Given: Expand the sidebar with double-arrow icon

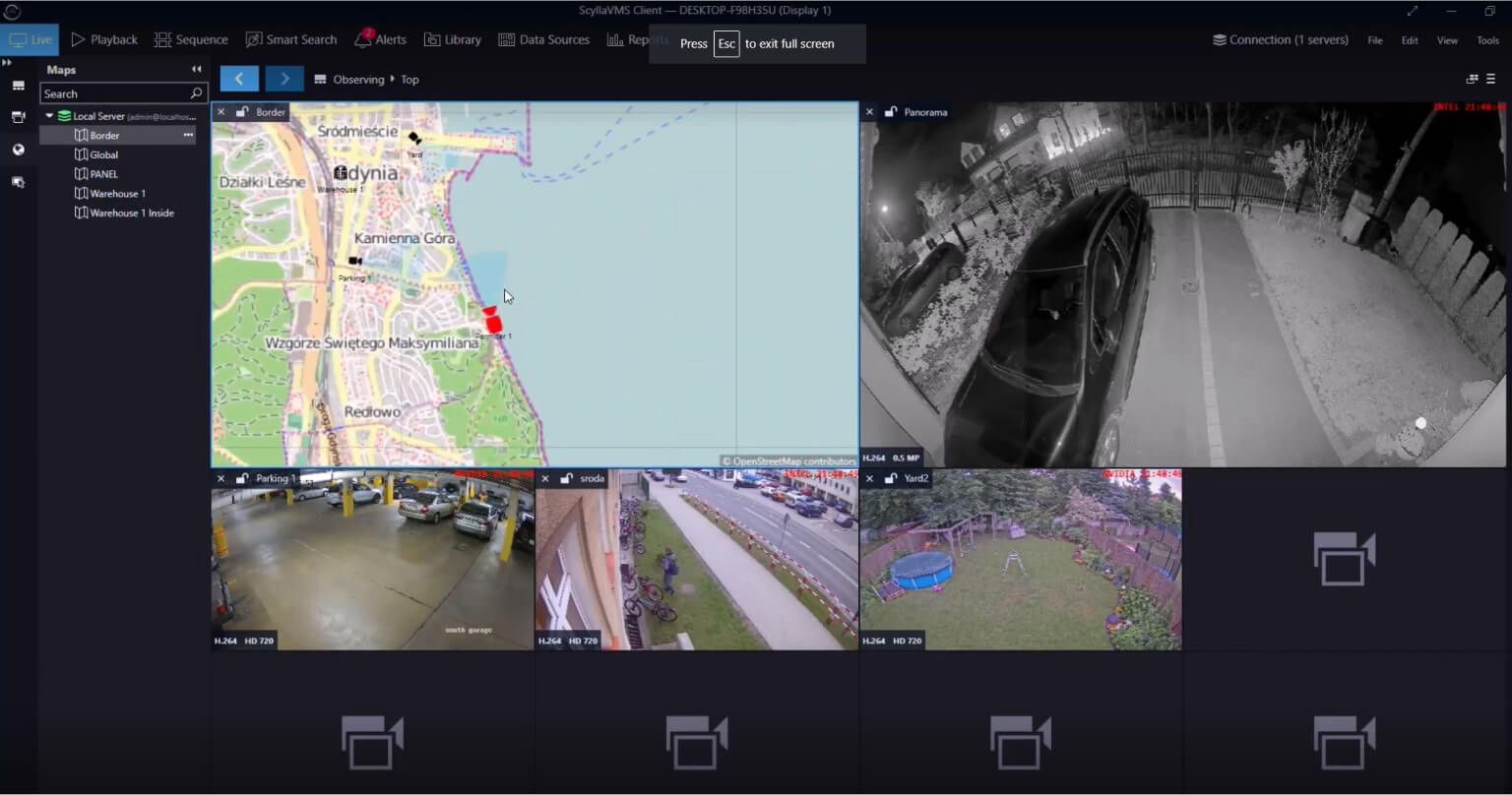Looking at the screenshot, I should tap(7, 63).
